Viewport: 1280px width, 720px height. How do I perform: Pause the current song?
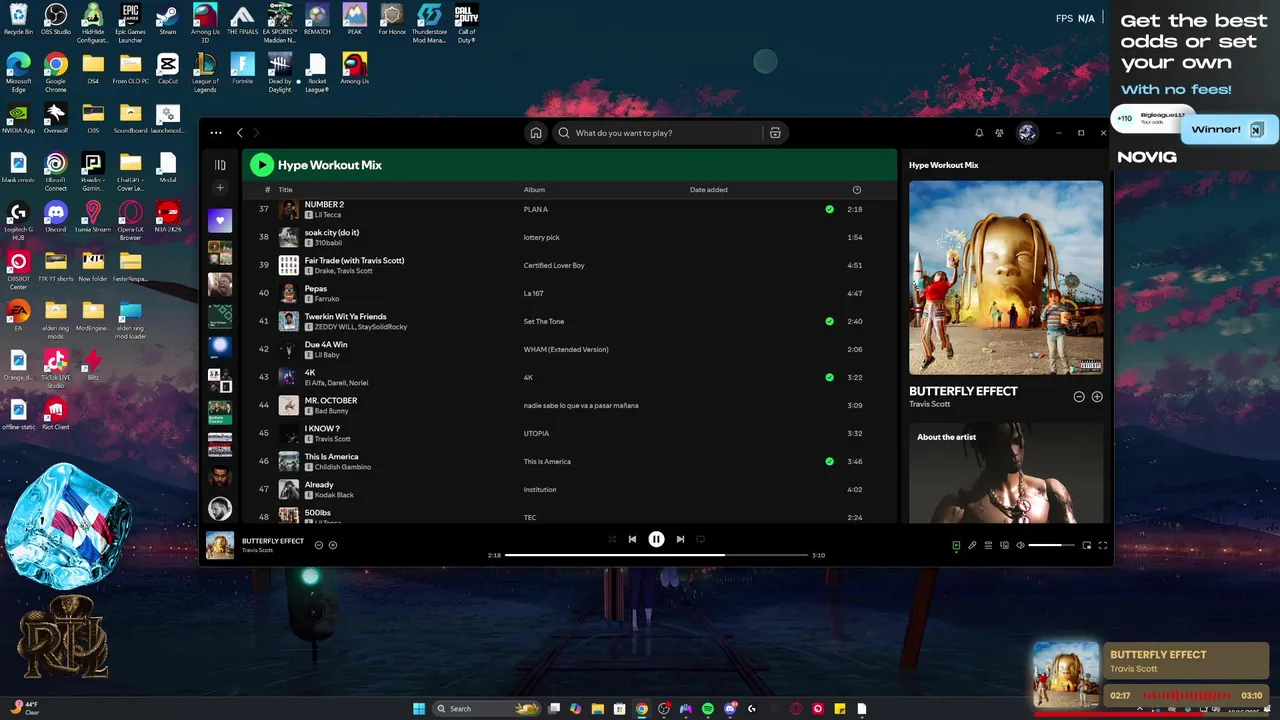coord(656,539)
